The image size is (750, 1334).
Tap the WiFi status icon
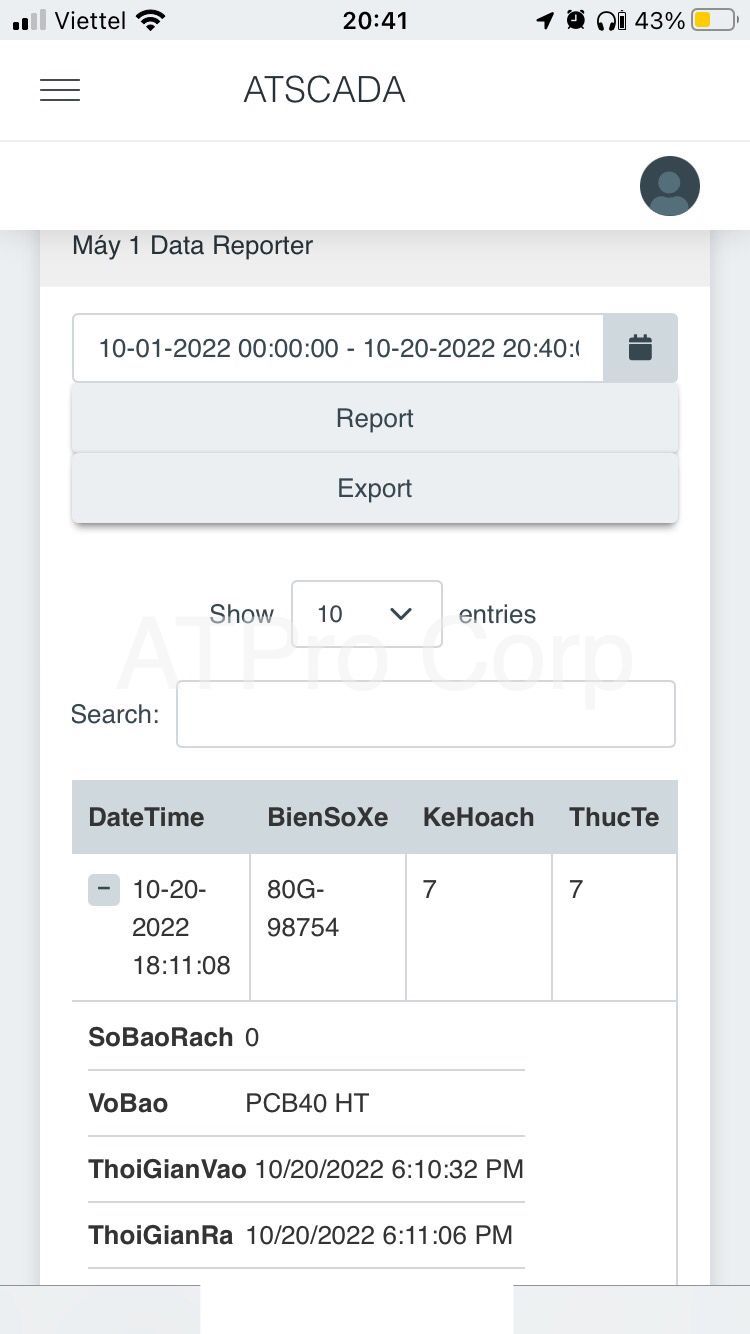[x=150, y=20]
